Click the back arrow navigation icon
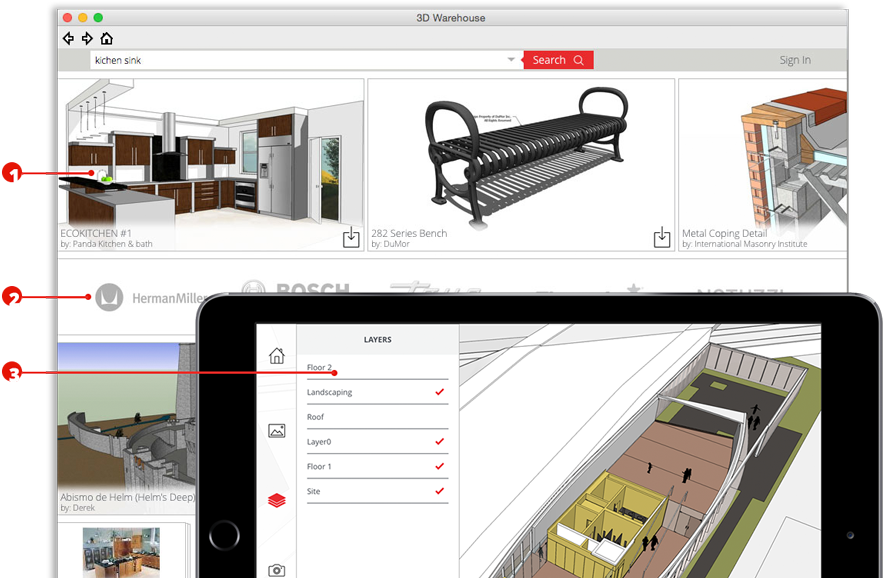This screenshot has width=883, height=578. [x=68, y=39]
